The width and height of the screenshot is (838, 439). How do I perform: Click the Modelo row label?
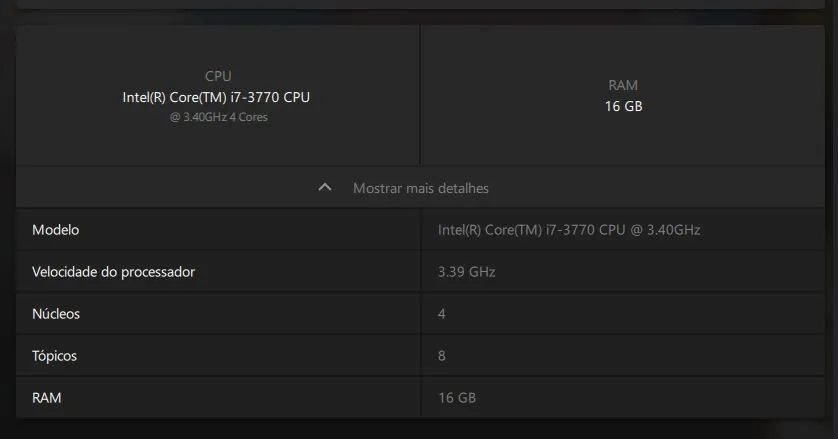55,230
